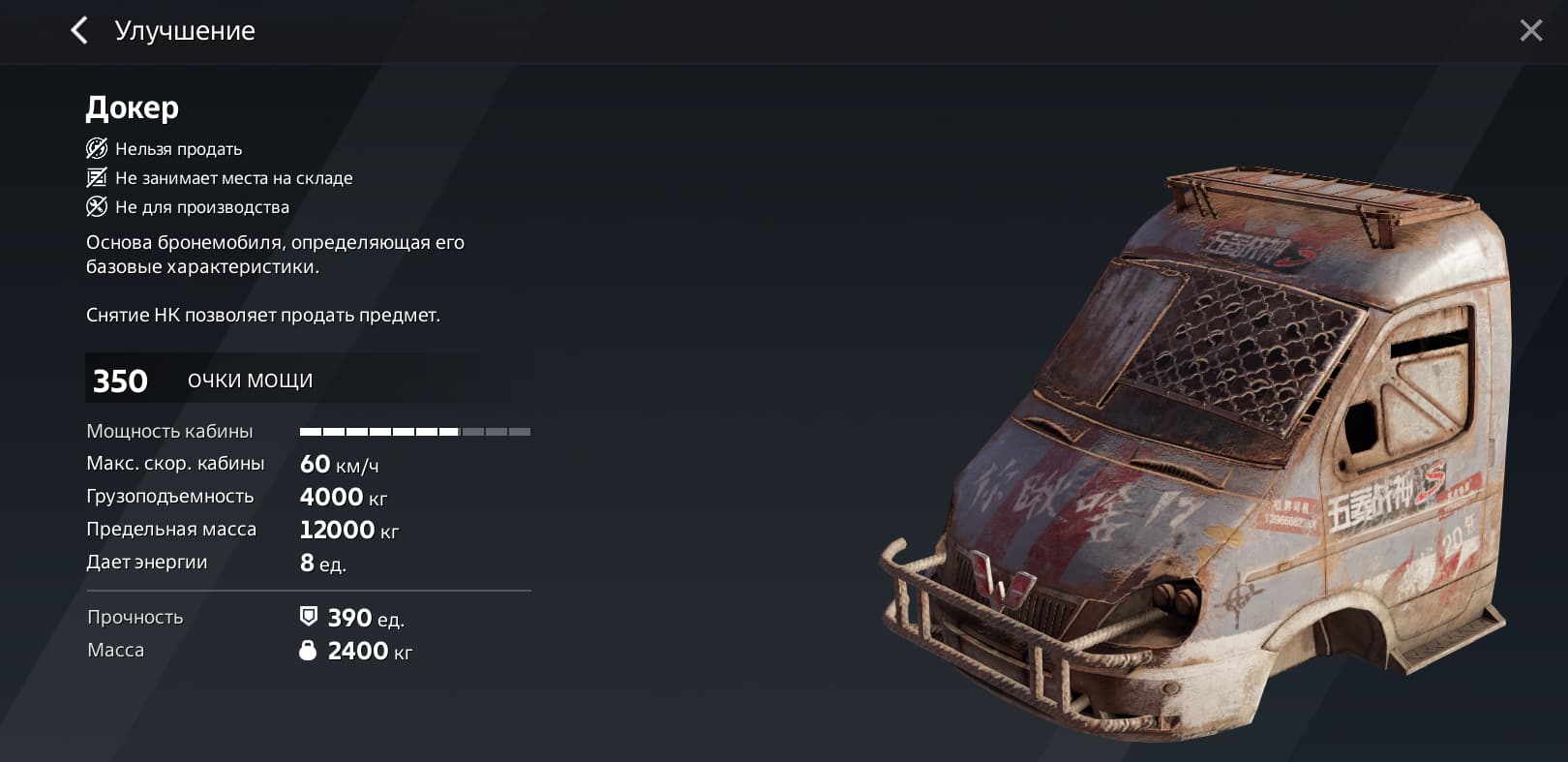
Task: Click the Не для производства icon
Action: tap(97, 206)
